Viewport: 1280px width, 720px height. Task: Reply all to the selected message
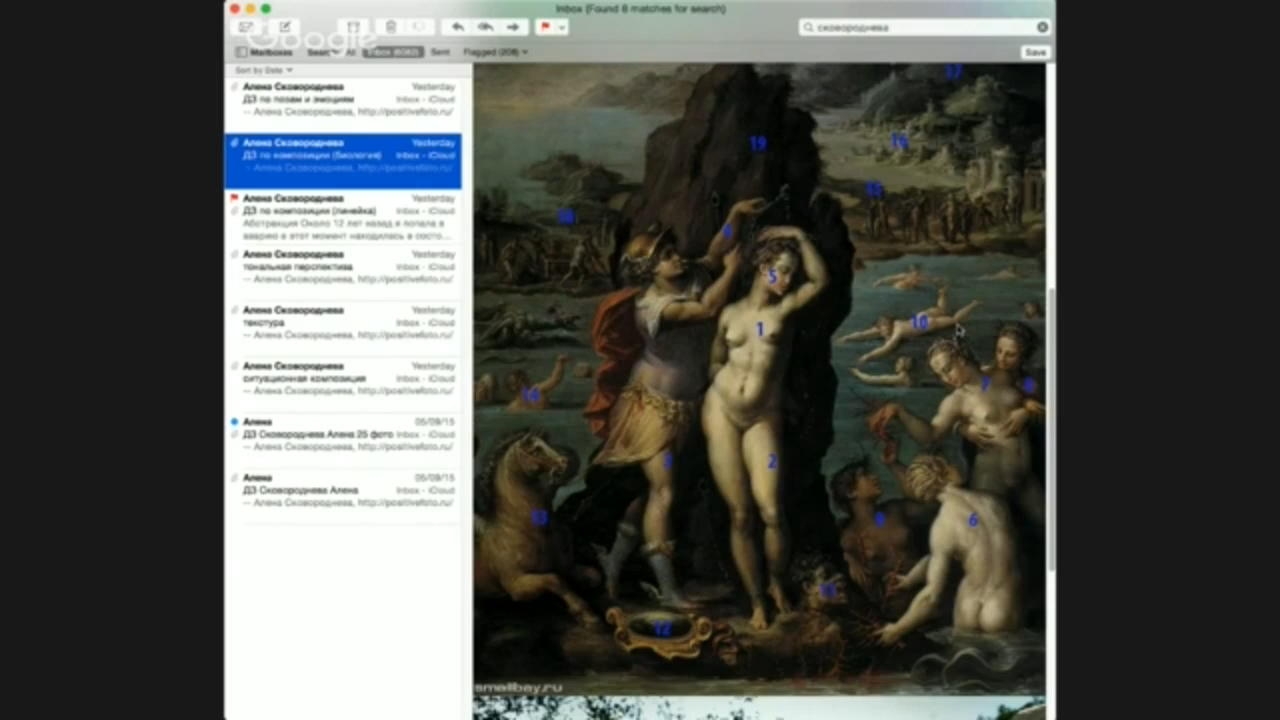[485, 27]
